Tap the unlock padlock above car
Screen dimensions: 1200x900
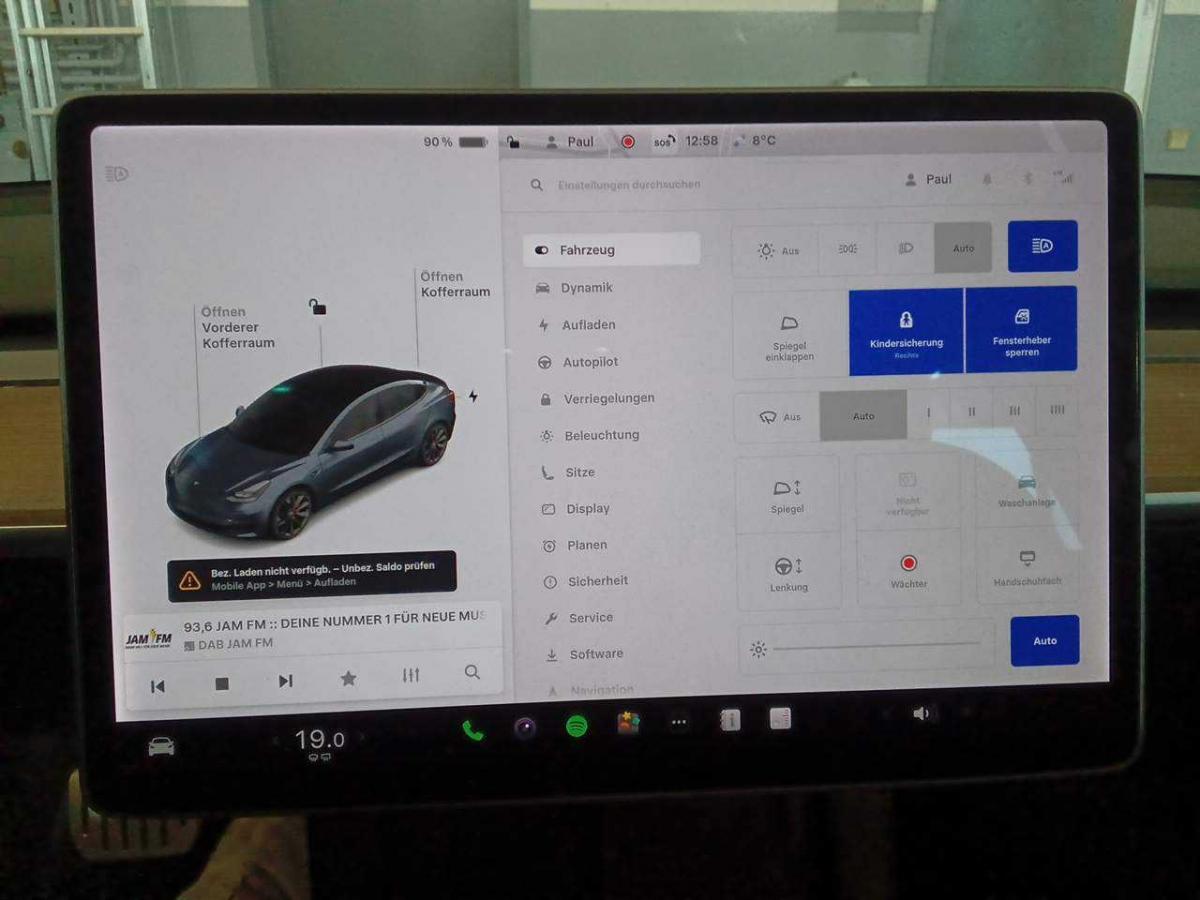(317, 307)
